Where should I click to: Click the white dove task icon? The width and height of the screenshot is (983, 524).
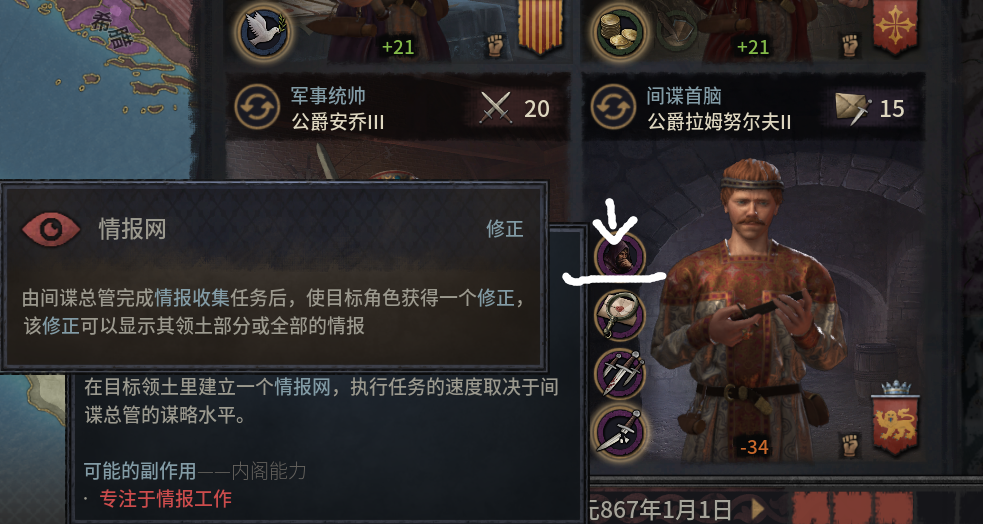point(263,32)
